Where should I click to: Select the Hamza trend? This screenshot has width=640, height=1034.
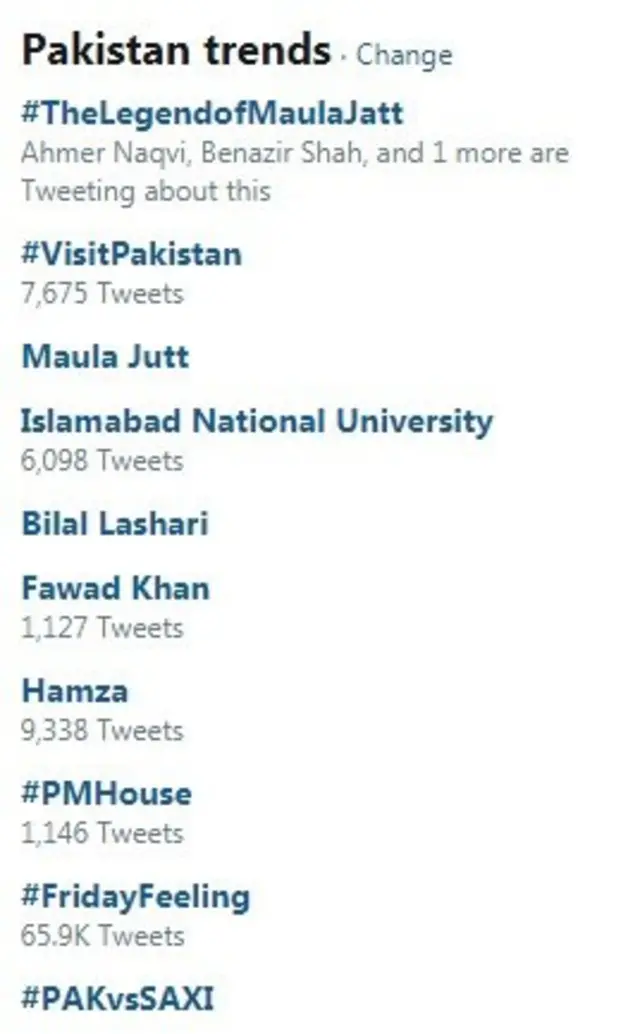click(75, 690)
